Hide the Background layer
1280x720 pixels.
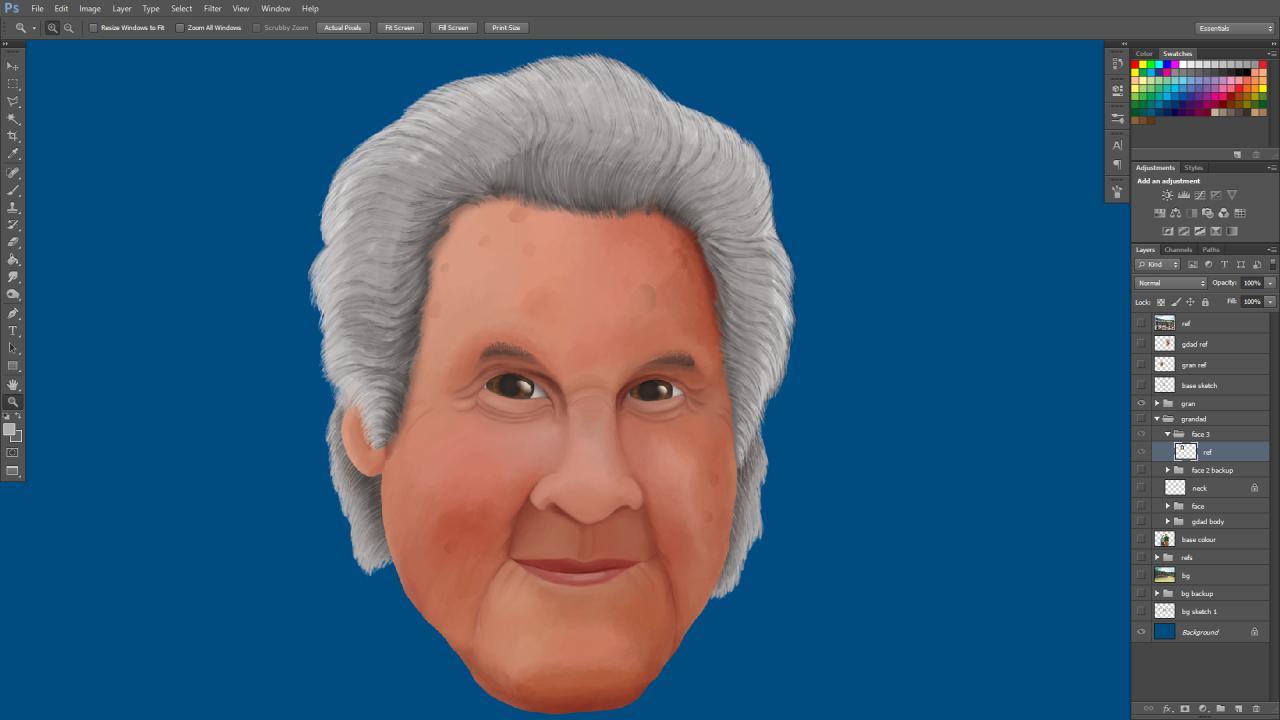click(1141, 632)
